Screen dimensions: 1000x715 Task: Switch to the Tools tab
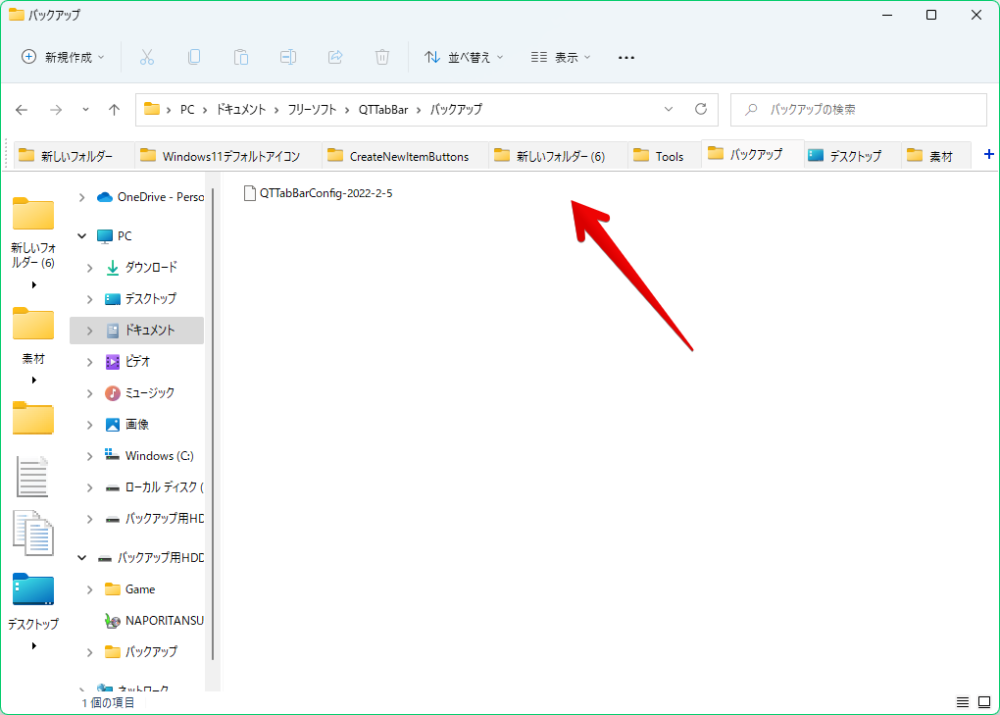[660, 156]
